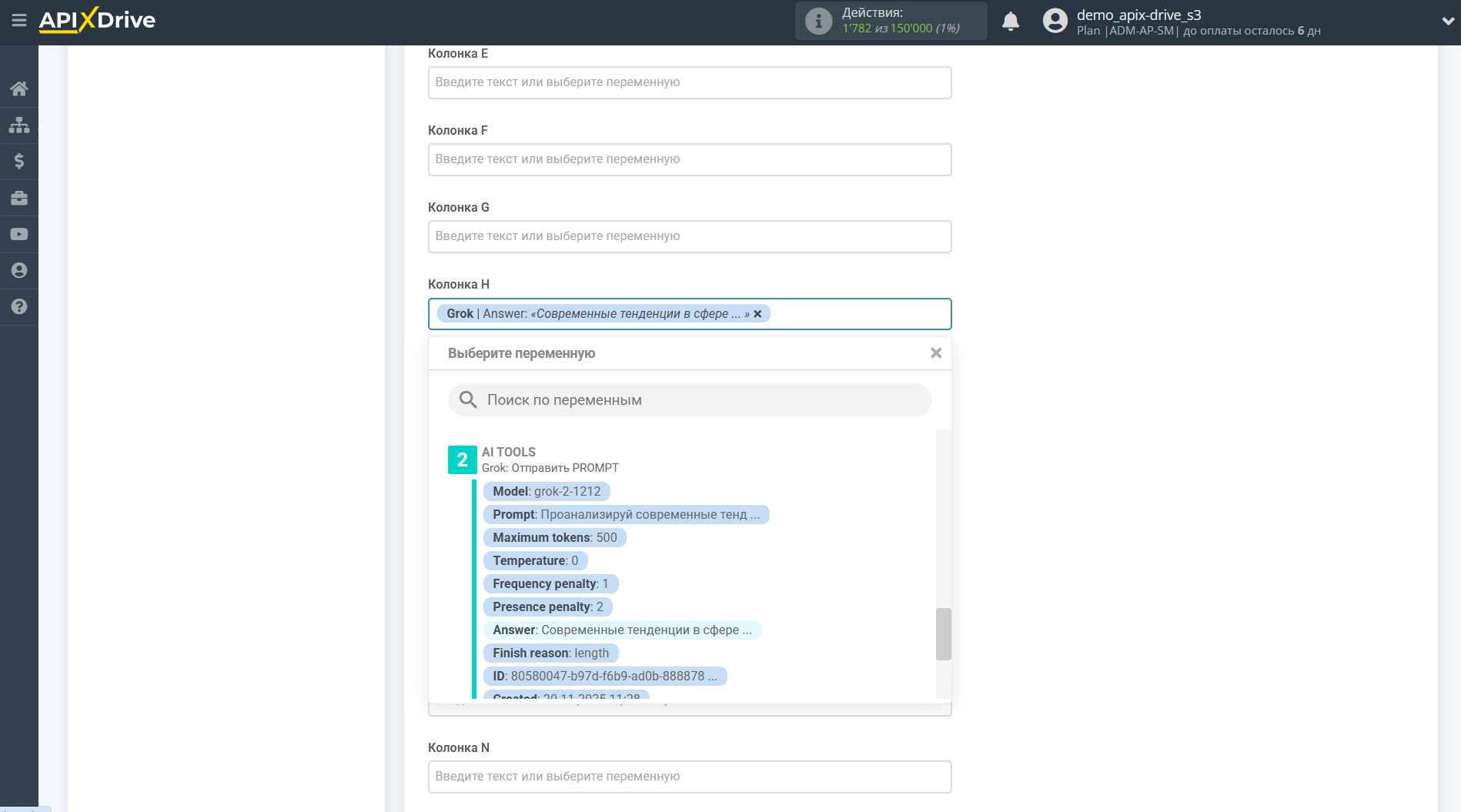Expand the account dropdown chevron
The image size is (1461, 812).
click(1447, 22)
